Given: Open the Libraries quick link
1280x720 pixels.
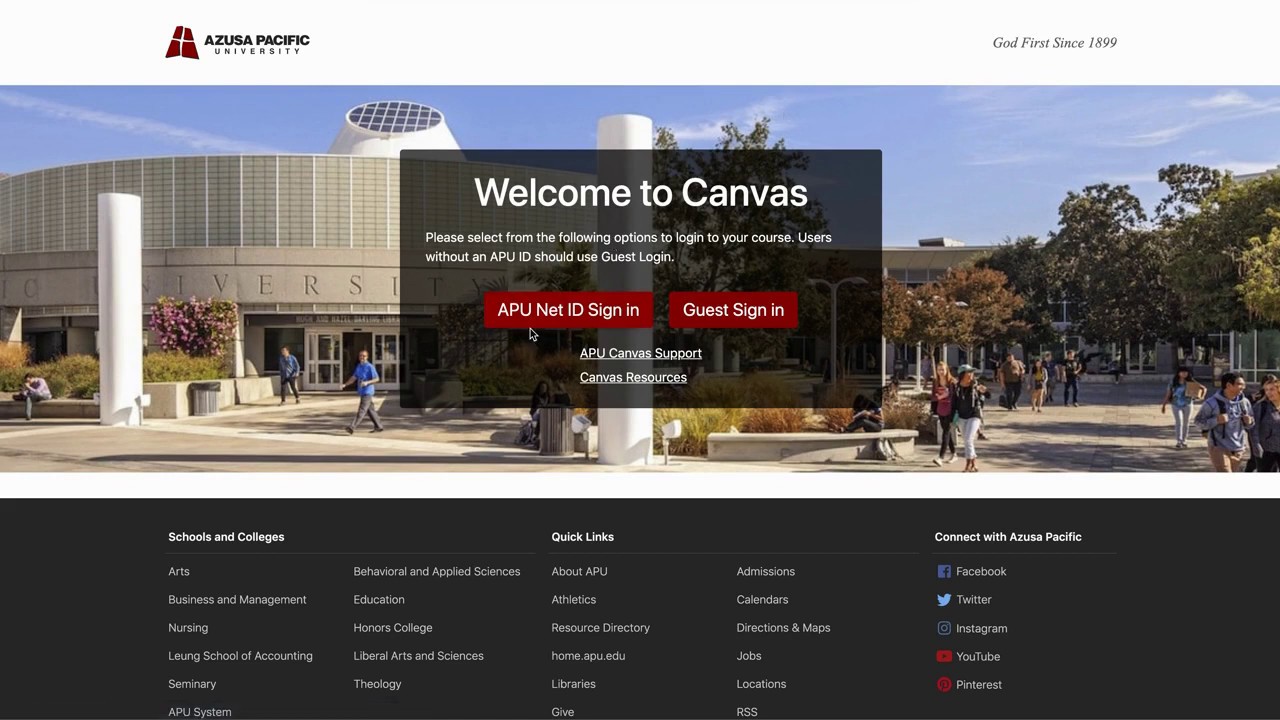Looking at the screenshot, I should click(573, 684).
